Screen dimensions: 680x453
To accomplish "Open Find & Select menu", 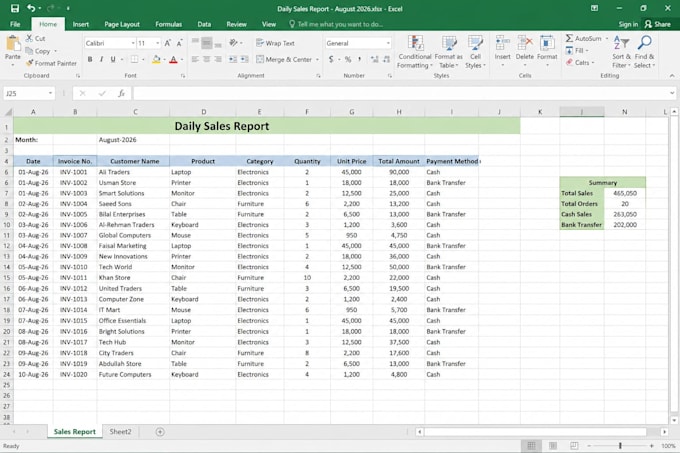I will [x=644, y=52].
